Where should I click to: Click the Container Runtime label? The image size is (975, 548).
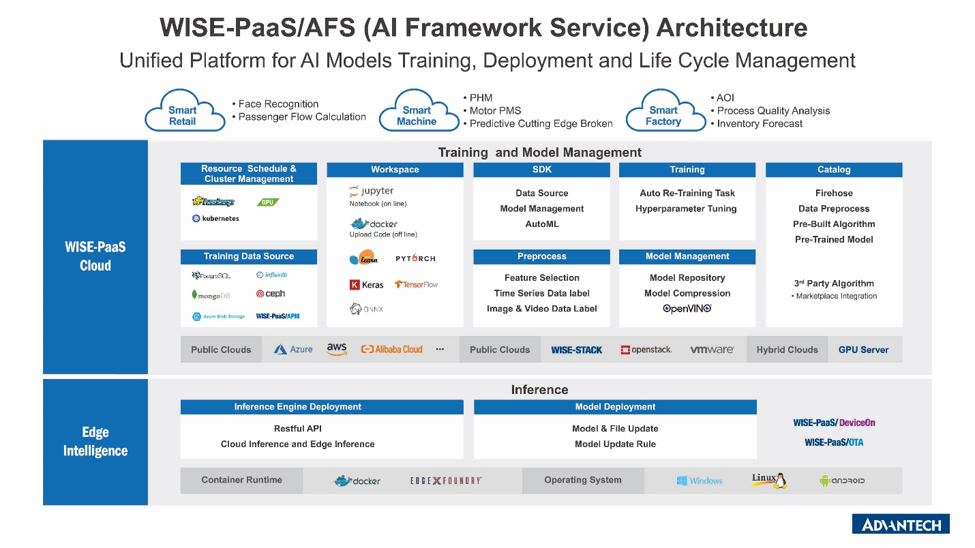[241, 480]
